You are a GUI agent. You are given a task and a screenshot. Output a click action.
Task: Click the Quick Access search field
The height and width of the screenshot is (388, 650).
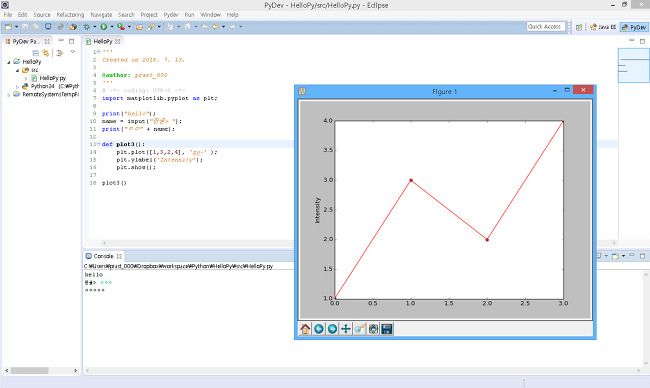point(546,27)
